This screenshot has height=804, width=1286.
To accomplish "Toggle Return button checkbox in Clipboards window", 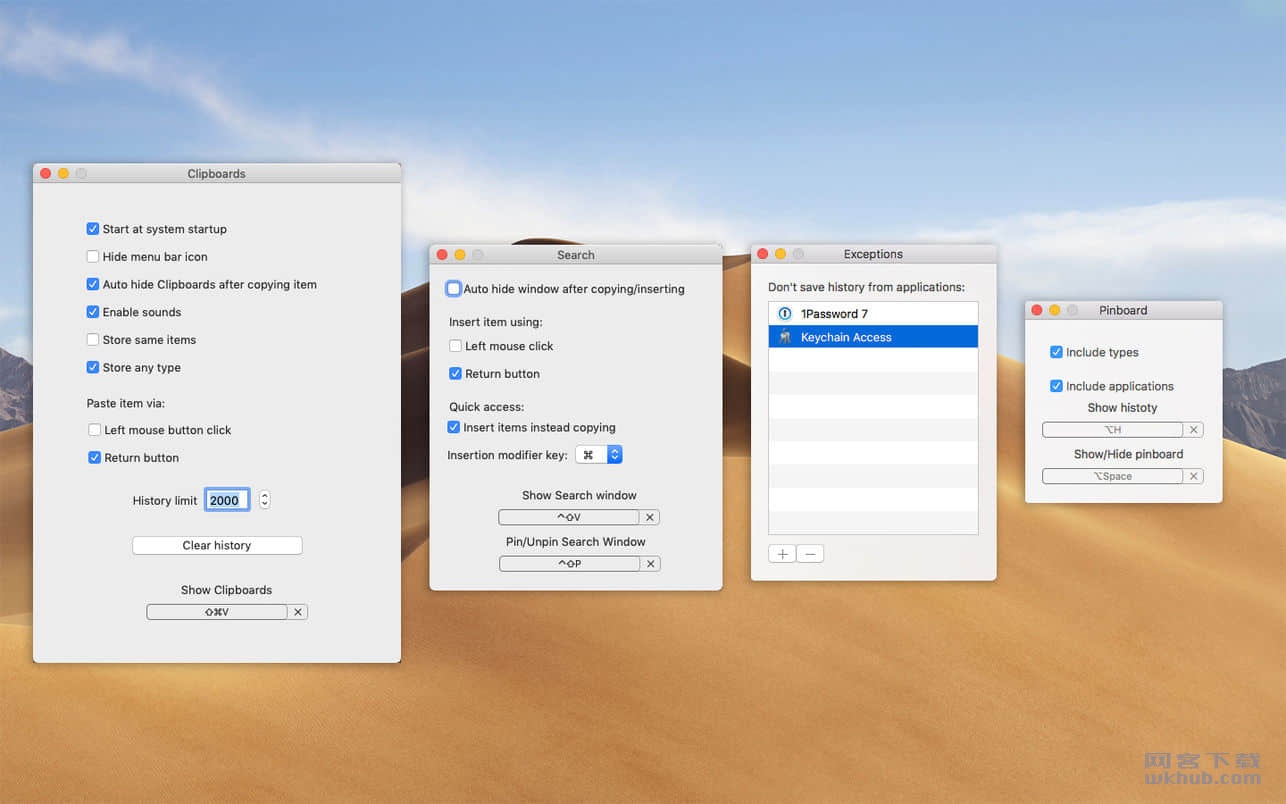I will [95, 458].
